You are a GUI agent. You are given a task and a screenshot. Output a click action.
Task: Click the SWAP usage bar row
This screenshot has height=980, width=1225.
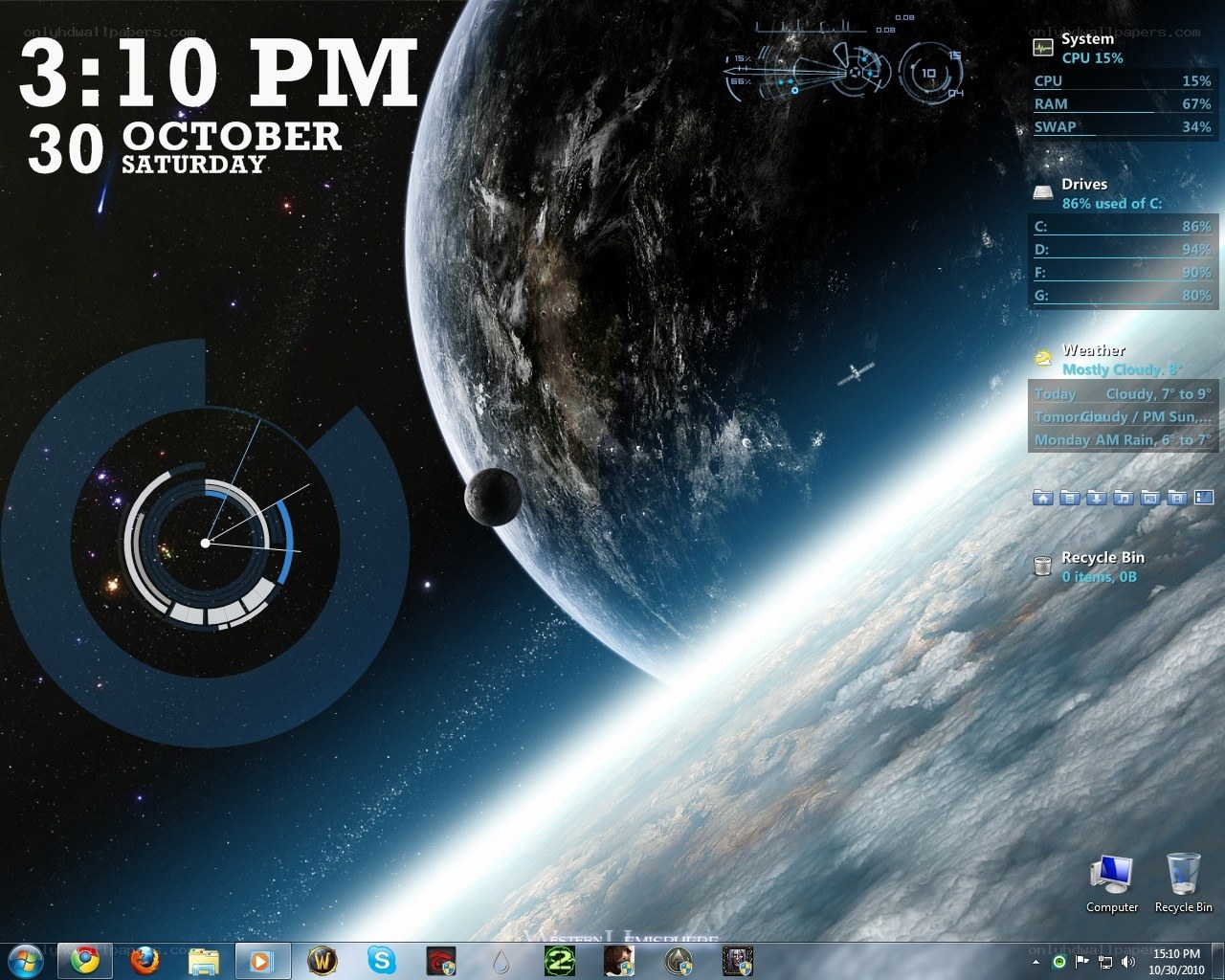tap(1123, 127)
